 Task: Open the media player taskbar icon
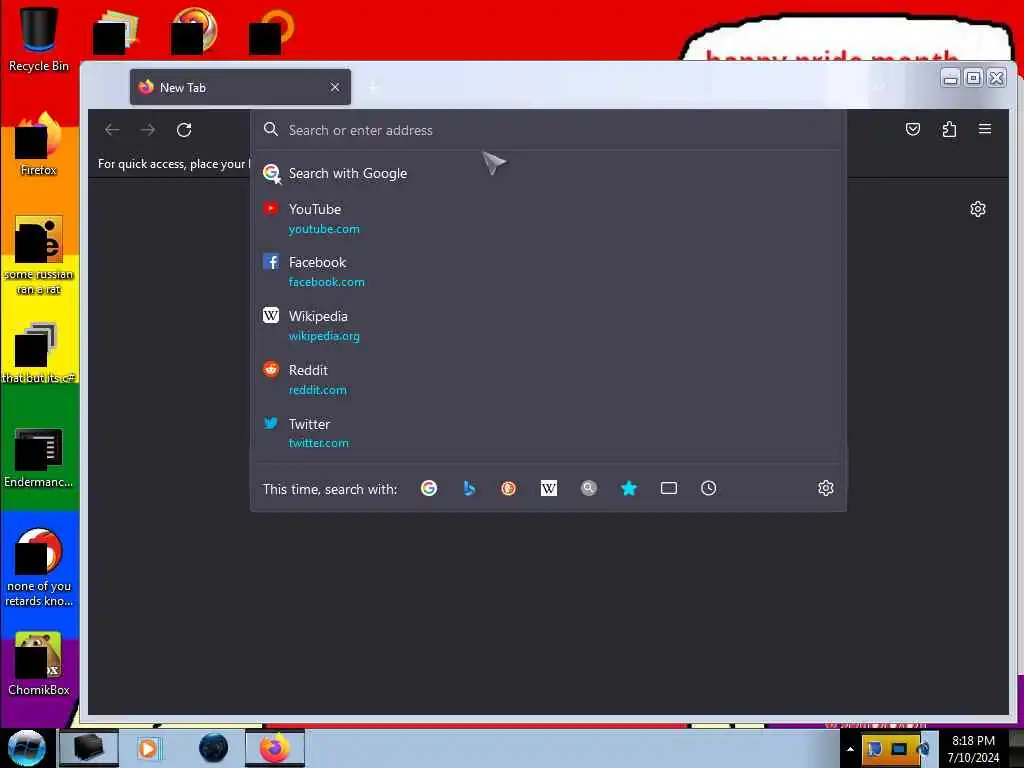pyautogui.click(x=148, y=748)
